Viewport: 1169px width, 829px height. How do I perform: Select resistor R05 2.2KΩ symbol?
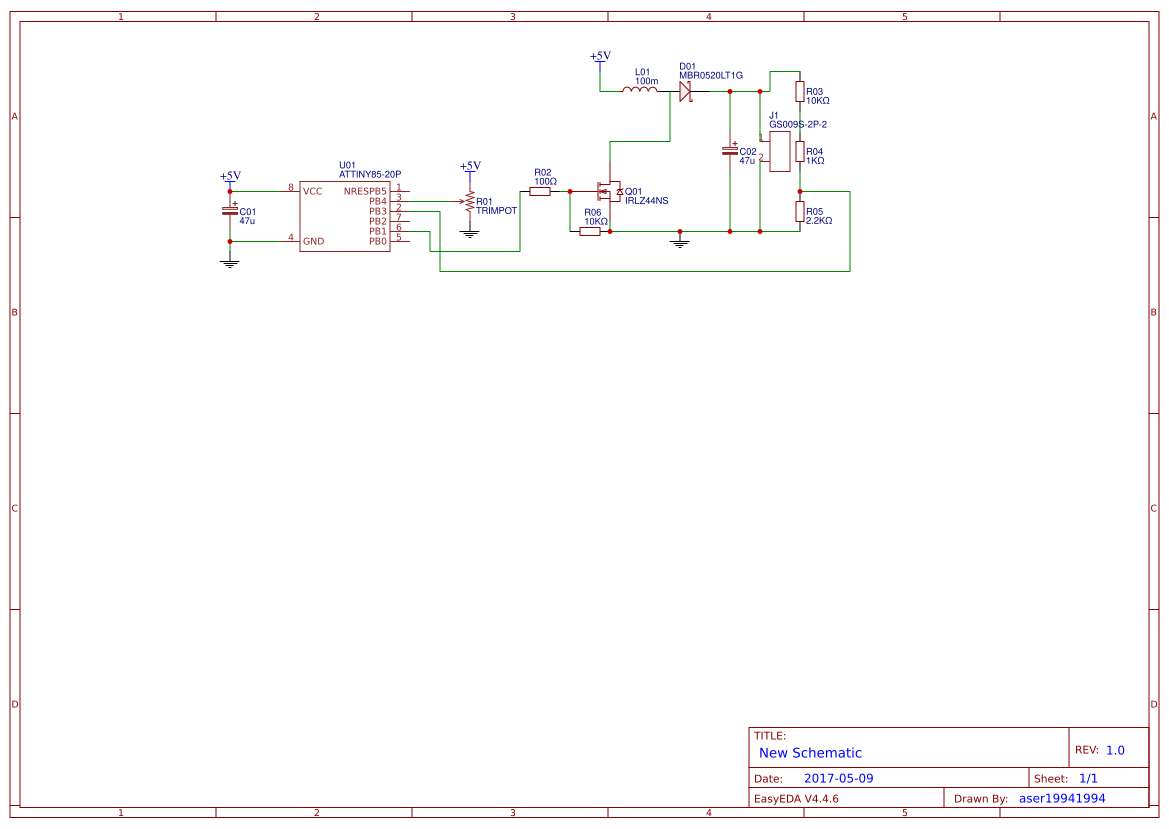[799, 213]
